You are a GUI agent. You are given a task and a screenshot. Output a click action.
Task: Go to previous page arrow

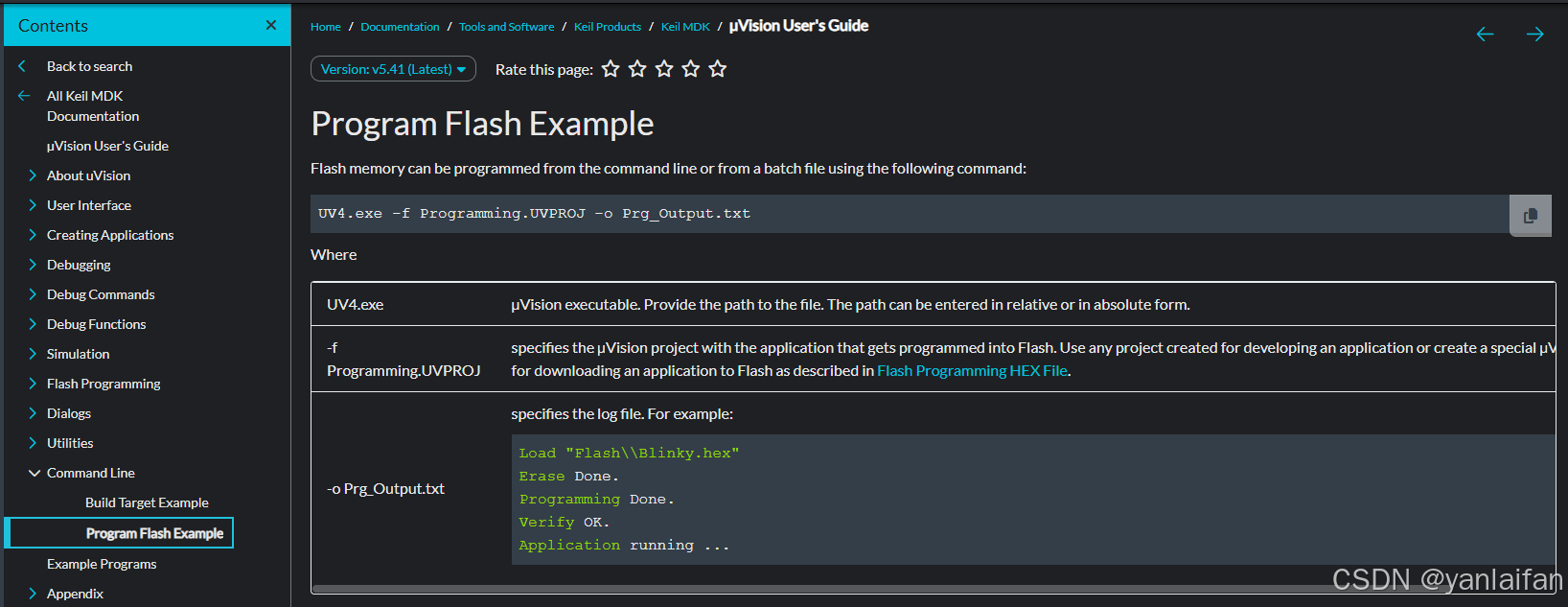click(1485, 35)
